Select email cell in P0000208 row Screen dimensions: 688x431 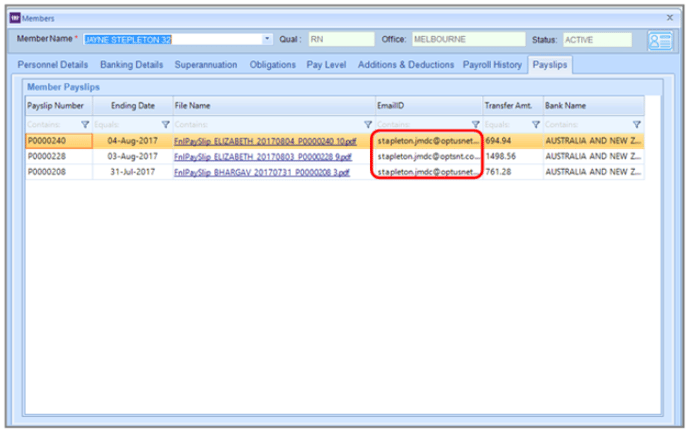[x=429, y=172]
